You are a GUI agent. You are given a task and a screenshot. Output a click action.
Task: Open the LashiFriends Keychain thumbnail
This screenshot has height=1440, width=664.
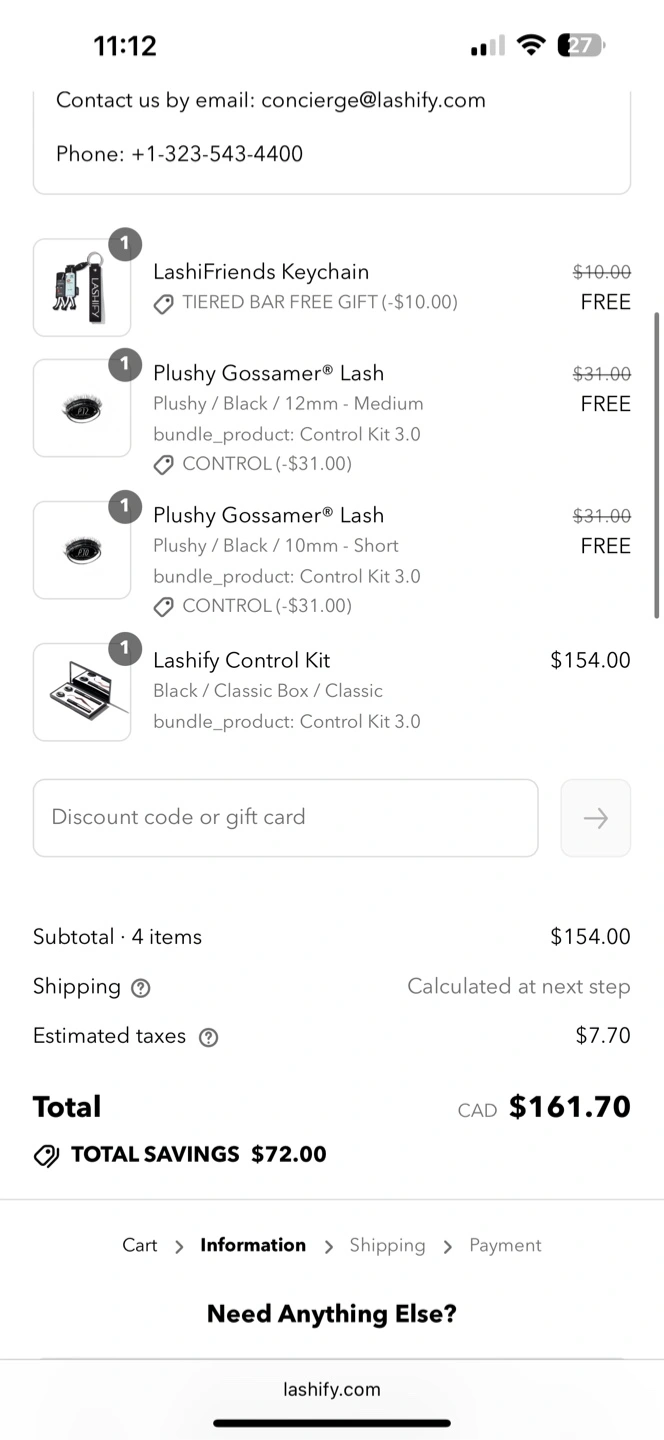82,288
